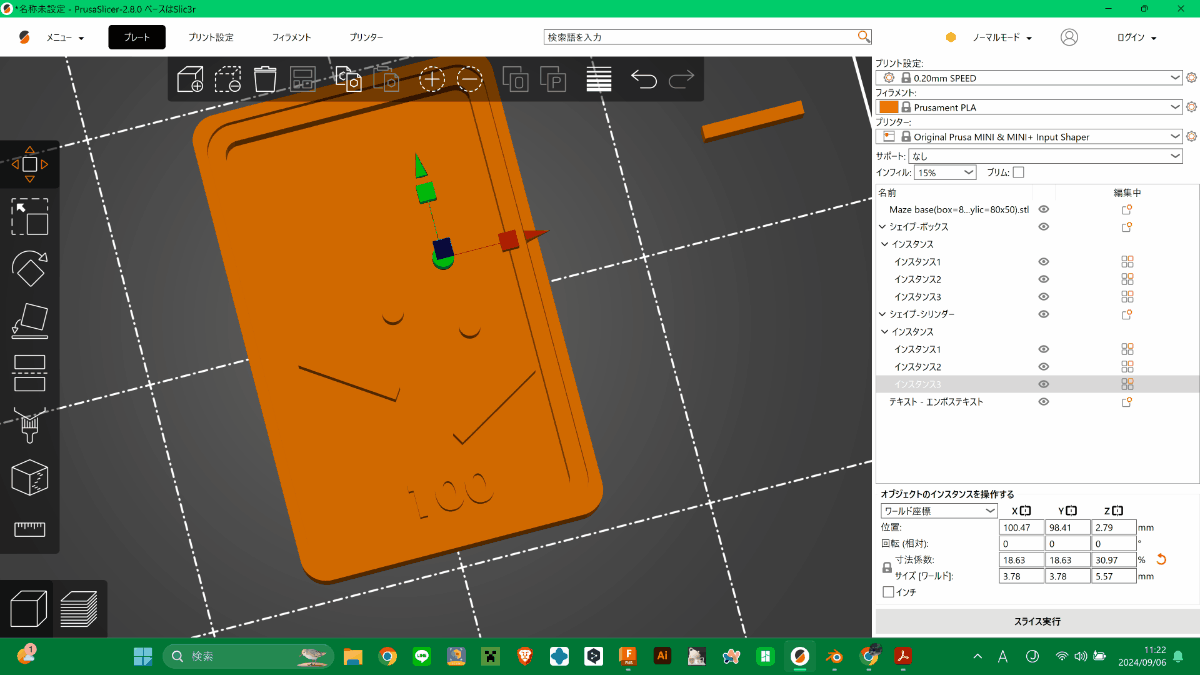Open the ノーマルモード mode dropdown
The image size is (1200, 675).
click(x=1002, y=37)
